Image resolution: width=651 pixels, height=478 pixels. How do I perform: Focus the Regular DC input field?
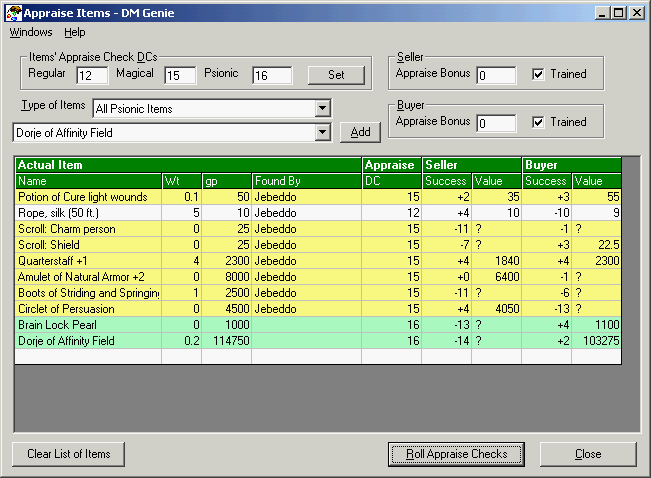pos(92,75)
